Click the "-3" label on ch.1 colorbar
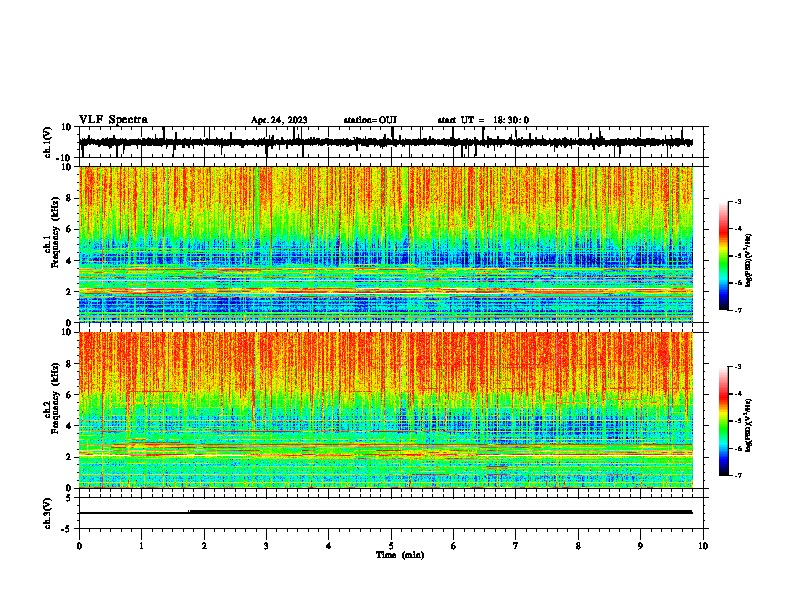This screenshot has width=792, height=612. pos(738,202)
